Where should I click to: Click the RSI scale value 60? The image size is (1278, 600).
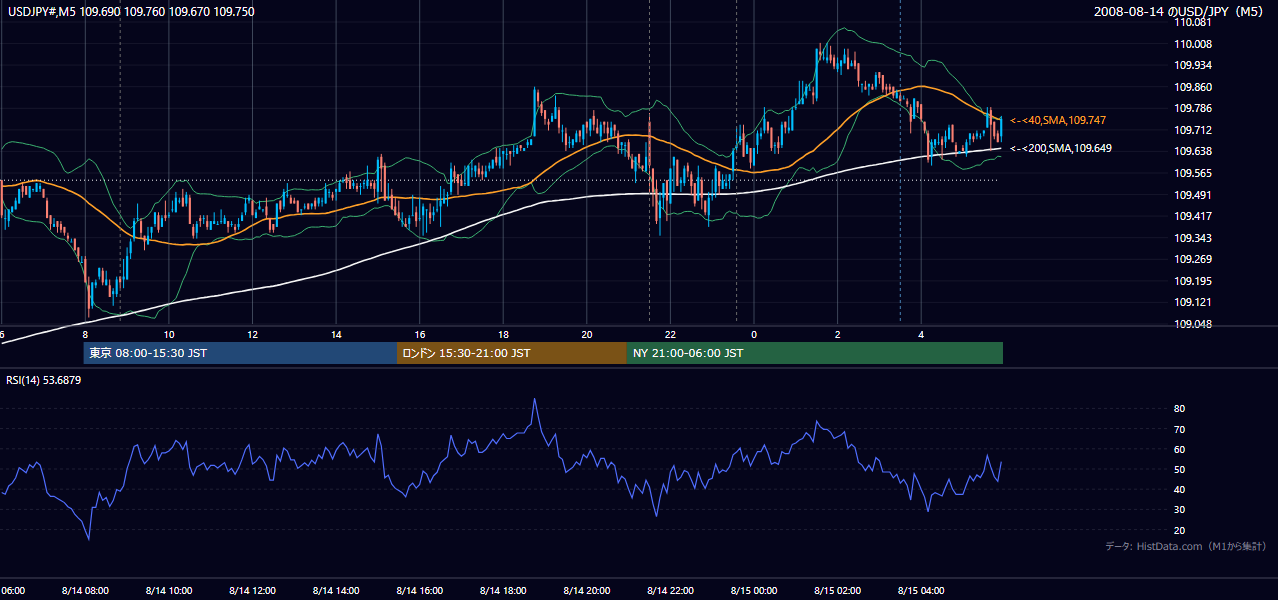1180,449
